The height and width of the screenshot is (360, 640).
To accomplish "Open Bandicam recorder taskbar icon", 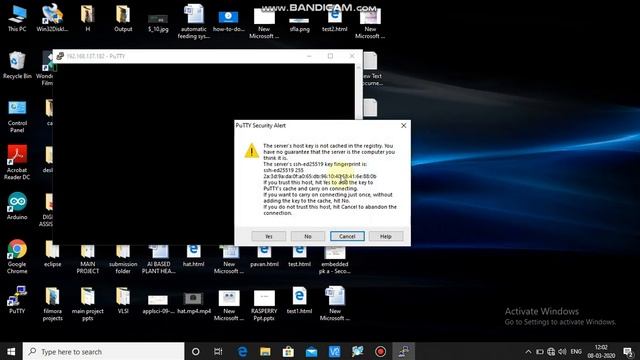I will [x=380, y=351].
